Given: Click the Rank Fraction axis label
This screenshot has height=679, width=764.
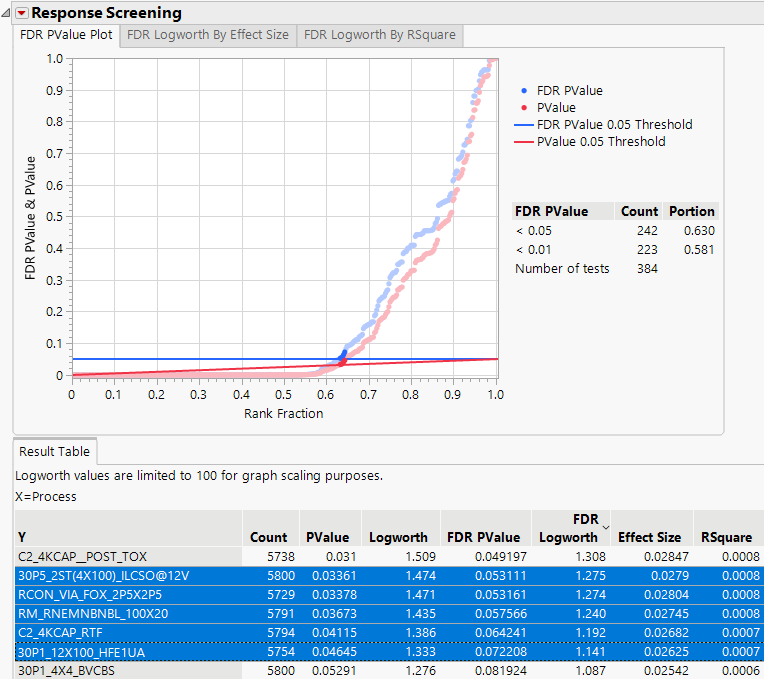Looking at the screenshot, I should coord(283,413).
